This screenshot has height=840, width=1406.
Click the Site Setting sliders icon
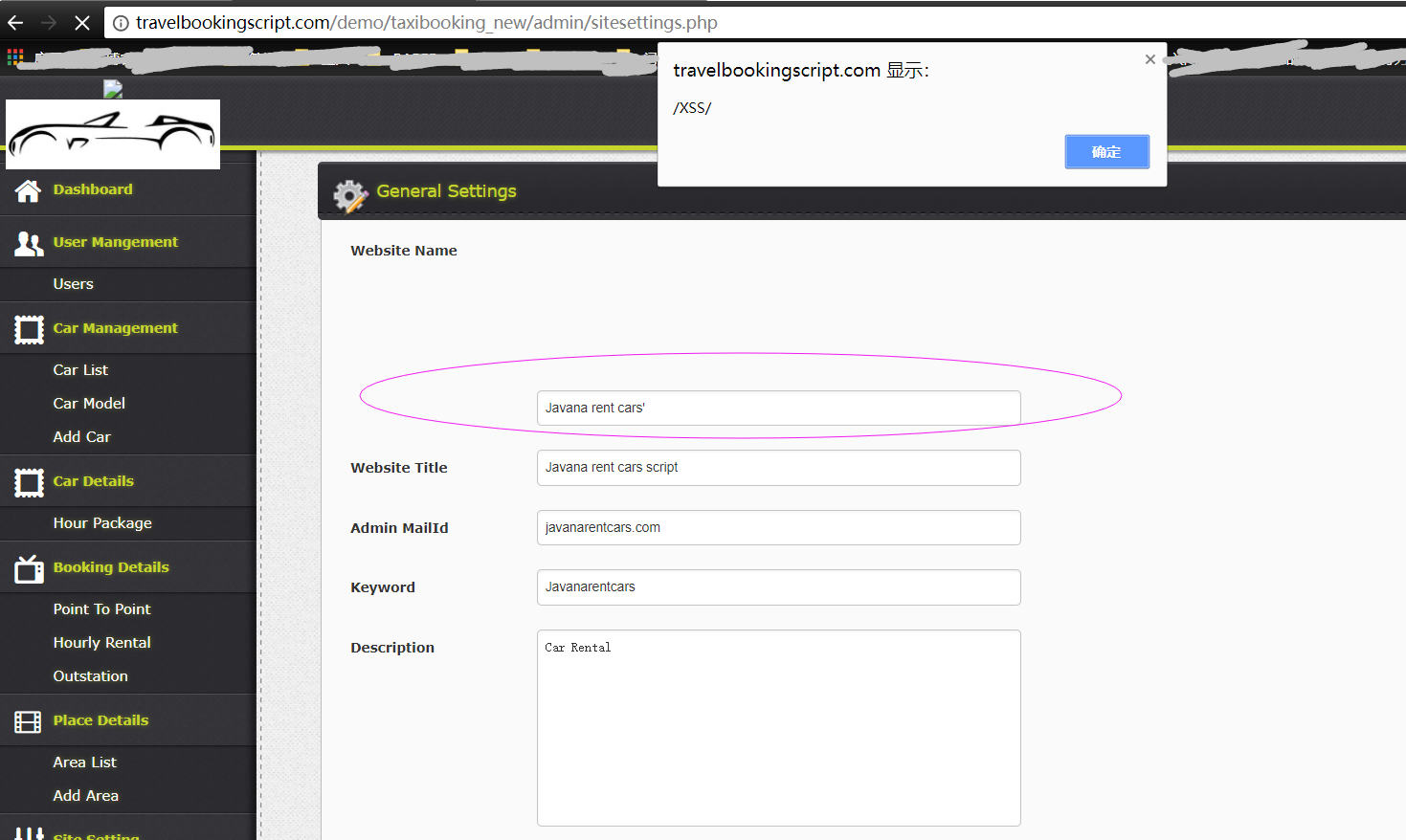(29, 834)
